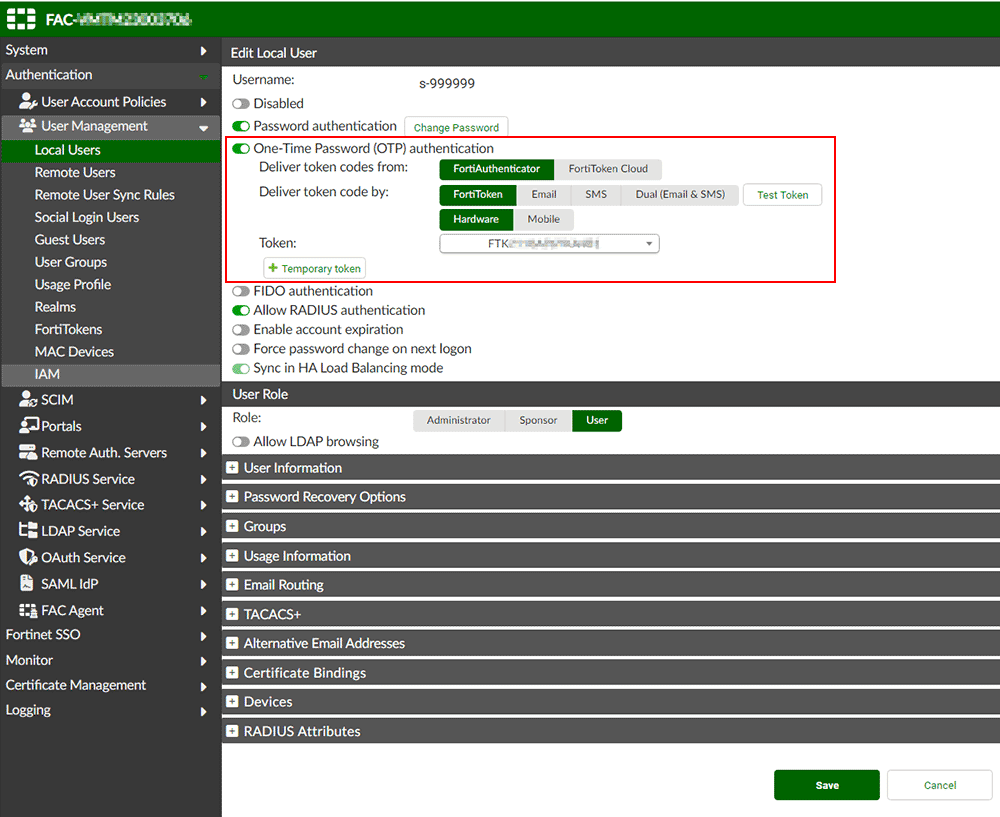This screenshot has height=817, width=1000.
Task: Click the OAuth Service shield icon
Action: coord(27,557)
